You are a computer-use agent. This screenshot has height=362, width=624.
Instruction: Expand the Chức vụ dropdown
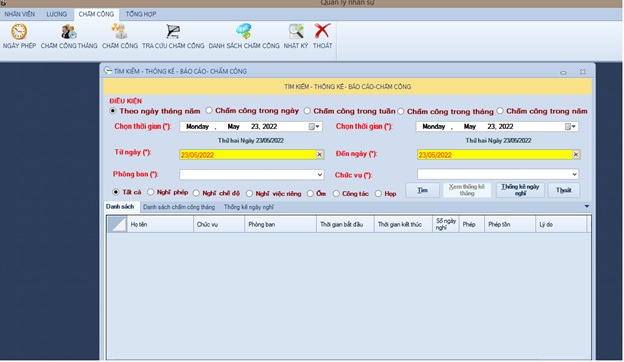tap(574, 174)
